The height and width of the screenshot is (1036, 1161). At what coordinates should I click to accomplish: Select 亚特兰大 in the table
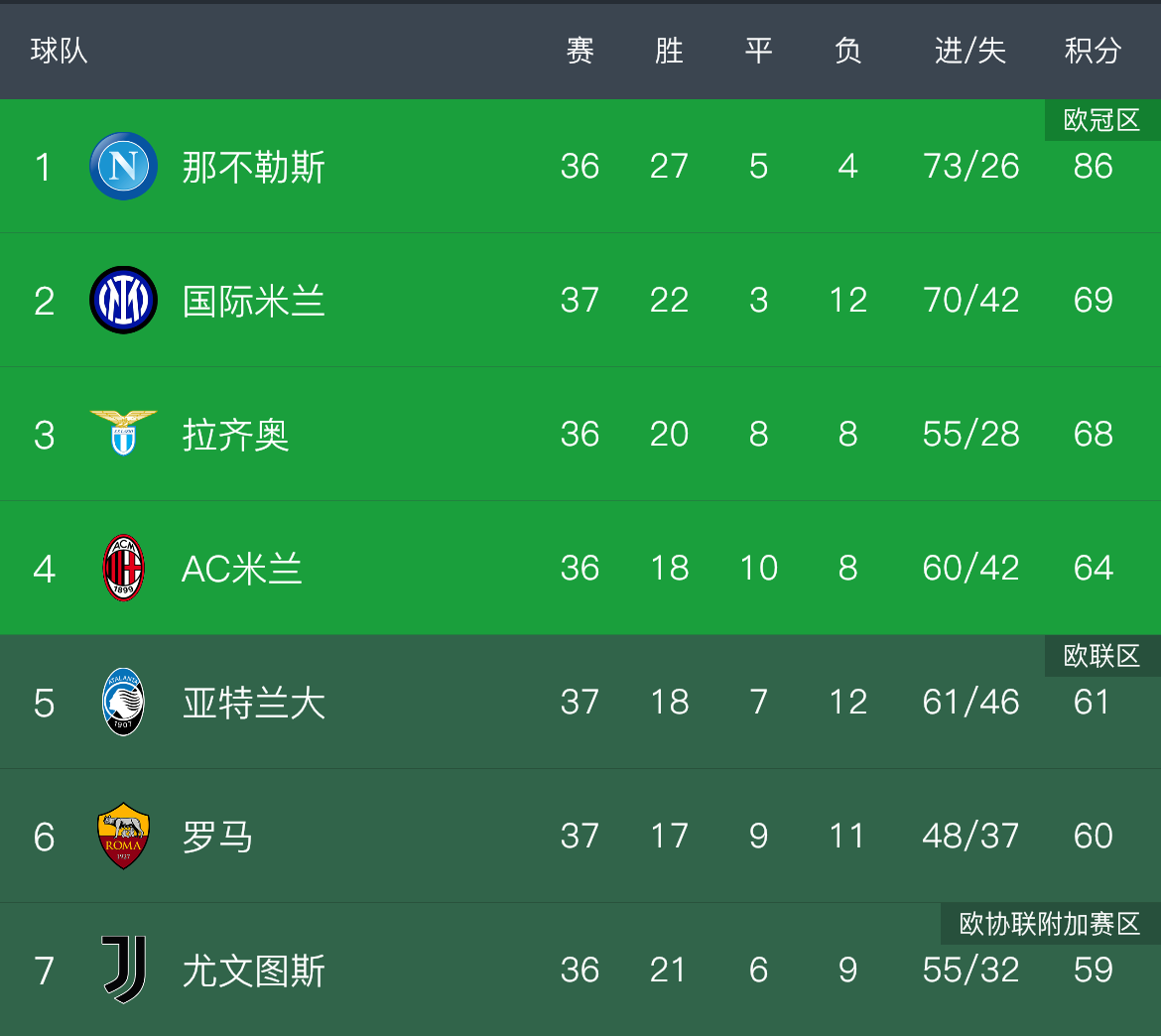(x=254, y=703)
